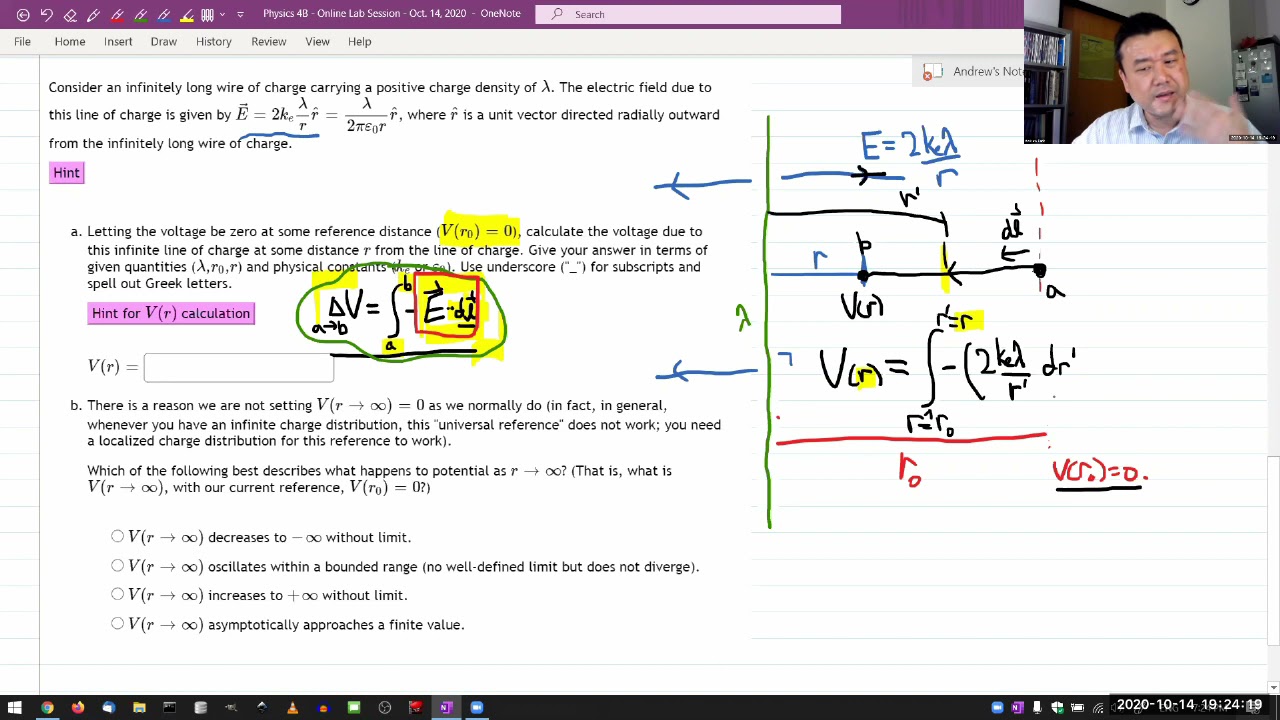Viewport: 1280px width, 720px height.
Task: Click the OneNote icon in system tray
Action: (x=1017, y=708)
